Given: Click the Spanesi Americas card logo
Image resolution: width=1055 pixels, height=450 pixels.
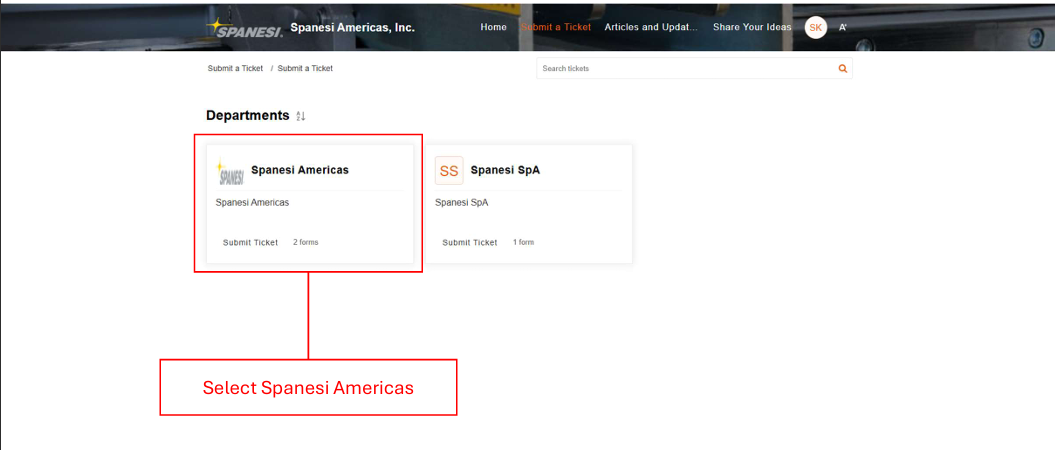Looking at the screenshot, I should tap(231, 172).
